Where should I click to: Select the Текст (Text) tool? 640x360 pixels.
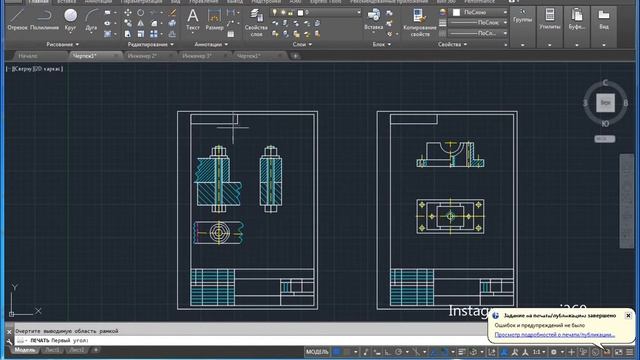pos(193,20)
